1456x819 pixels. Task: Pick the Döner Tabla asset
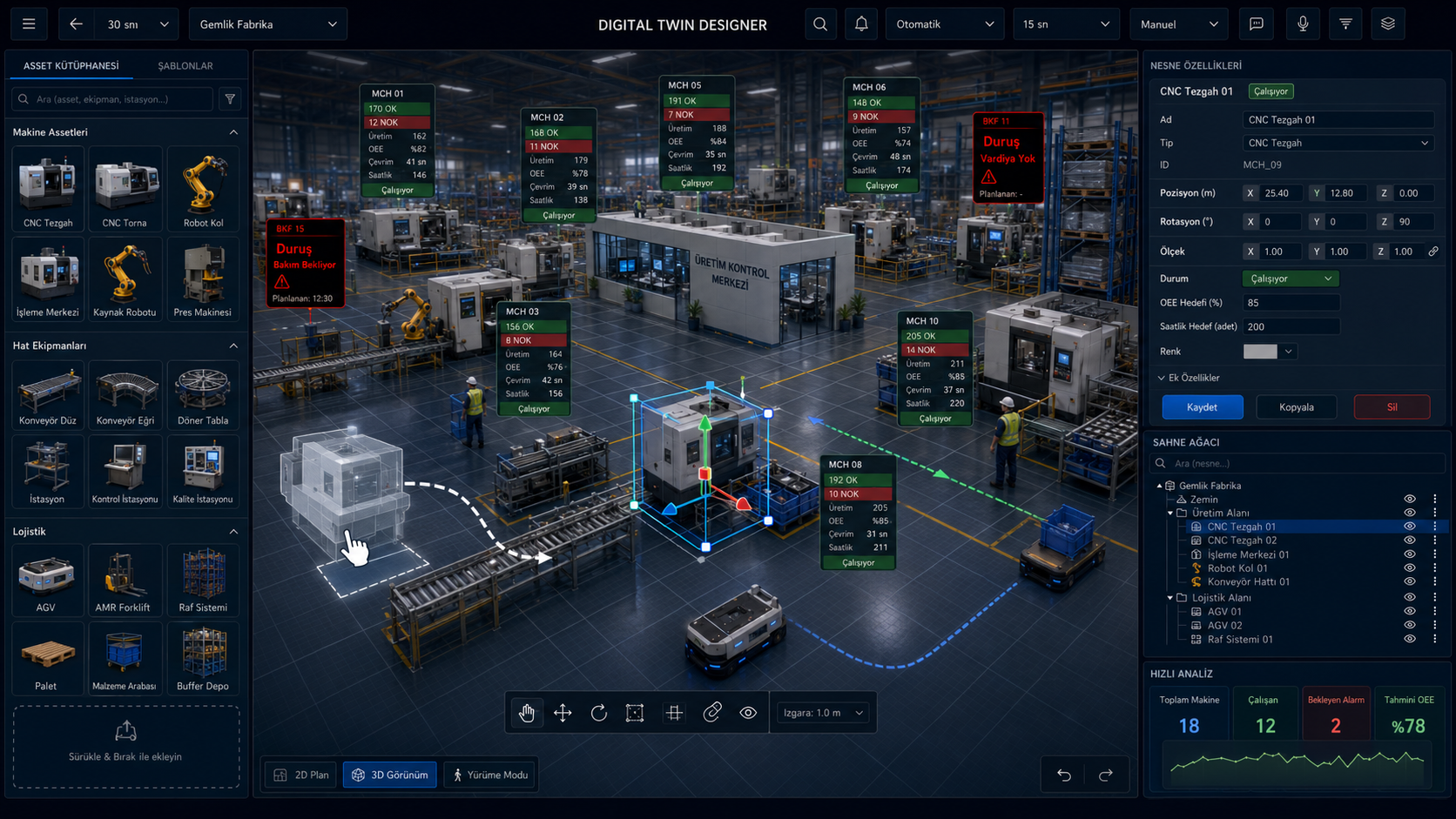click(203, 395)
